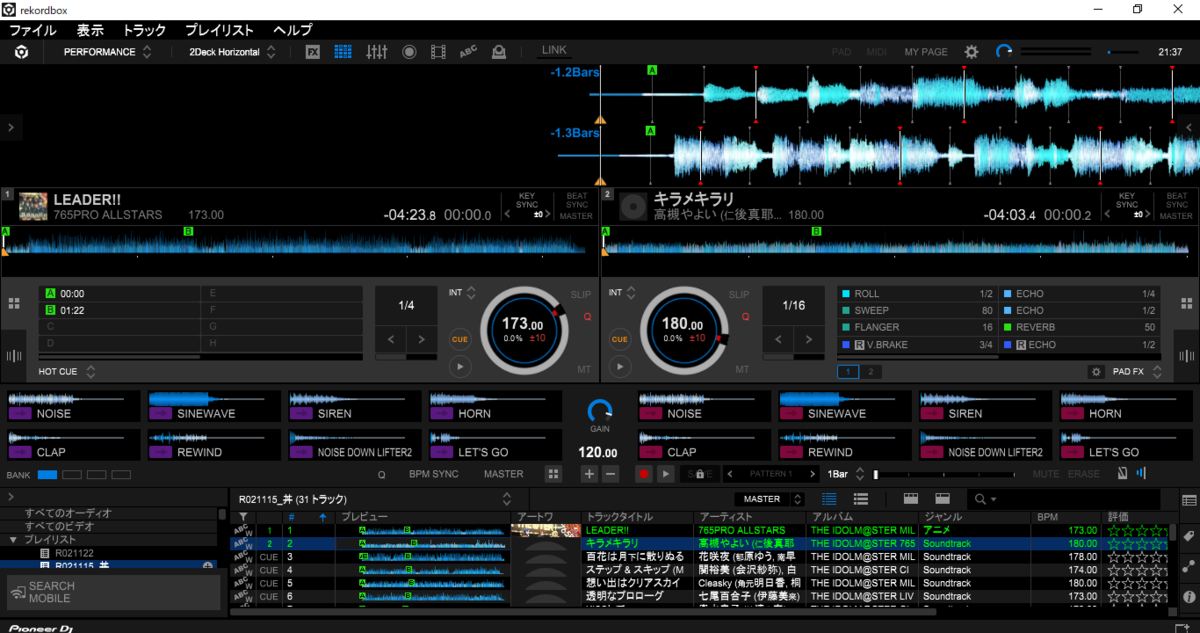Image resolution: width=1200 pixels, height=633 pixels.
Task: Open the ヘルプ menu
Action: point(293,30)
